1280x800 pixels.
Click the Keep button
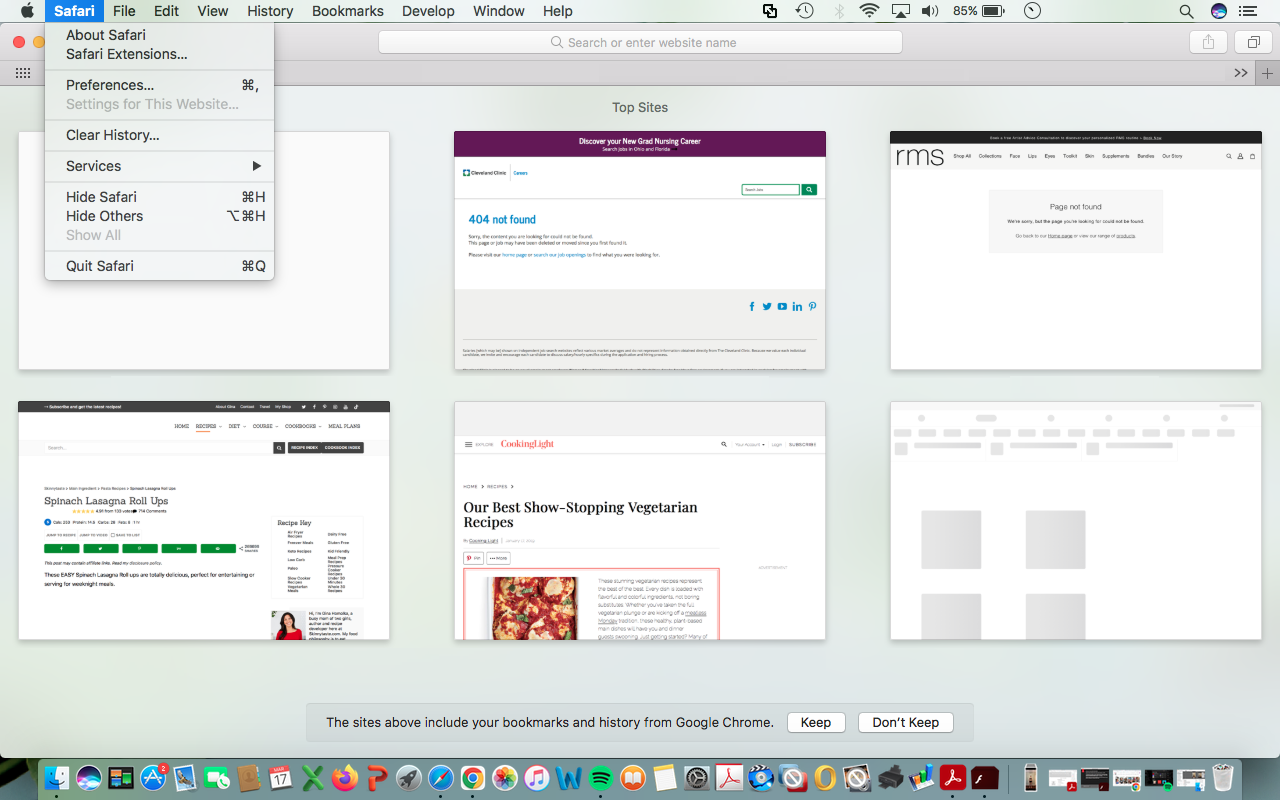(x=816, y=722)
